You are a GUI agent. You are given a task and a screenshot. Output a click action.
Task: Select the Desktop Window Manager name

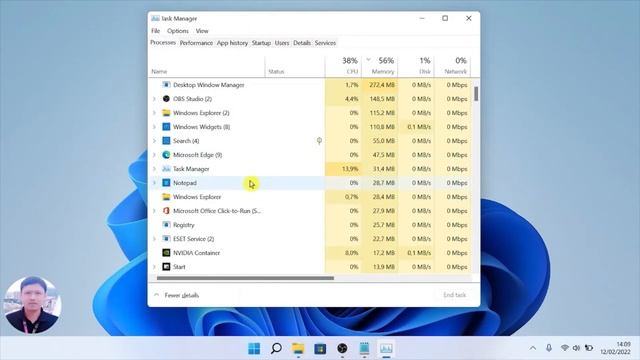point(209,85)
